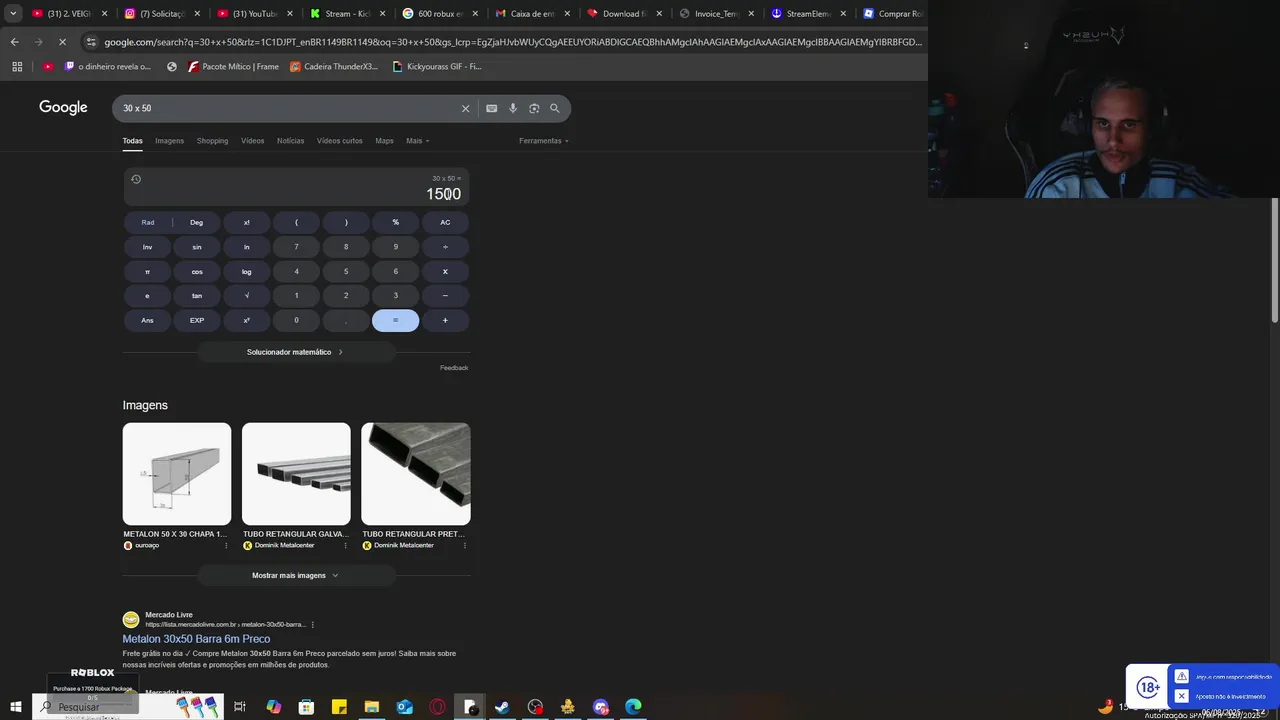
Task: Click the percent button on calculator
Action: point(395,222)
